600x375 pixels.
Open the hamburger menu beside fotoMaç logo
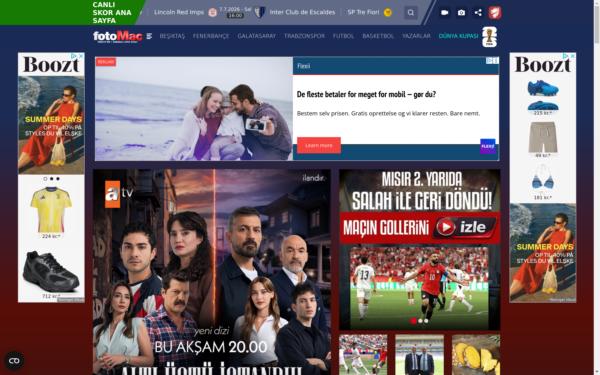click(x=149, y=36)
